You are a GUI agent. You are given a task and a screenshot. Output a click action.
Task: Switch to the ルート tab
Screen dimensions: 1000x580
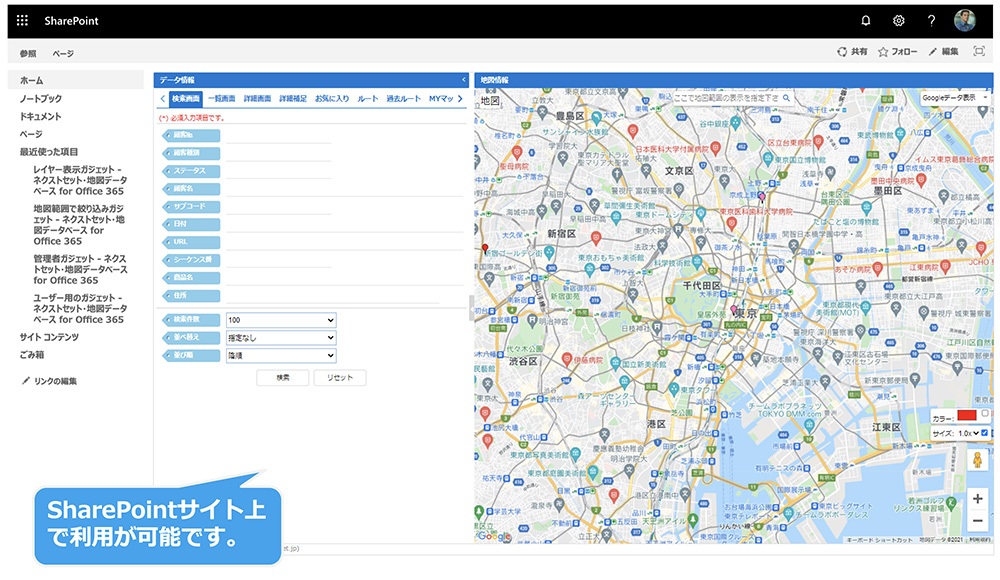(x=367, y=98)
